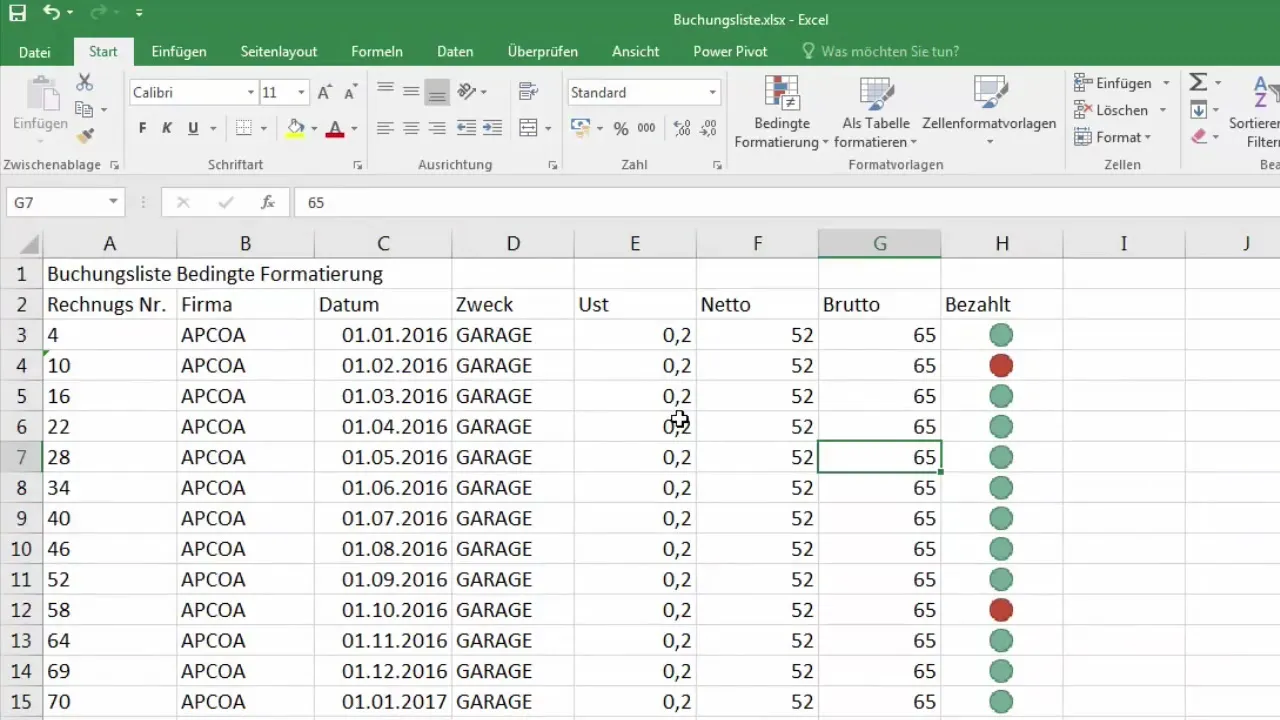Click the fill color paint bucket
1280x720 pixels.
click(295, 128)
